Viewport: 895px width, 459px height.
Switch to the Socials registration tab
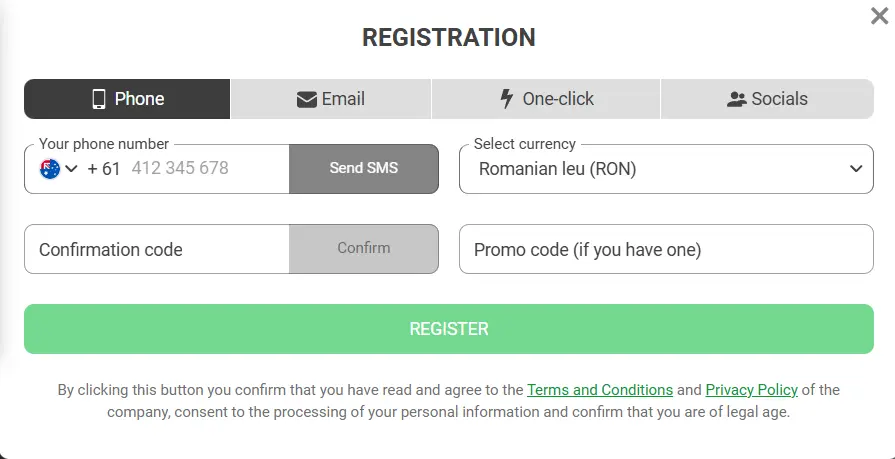tap(767, 99)
